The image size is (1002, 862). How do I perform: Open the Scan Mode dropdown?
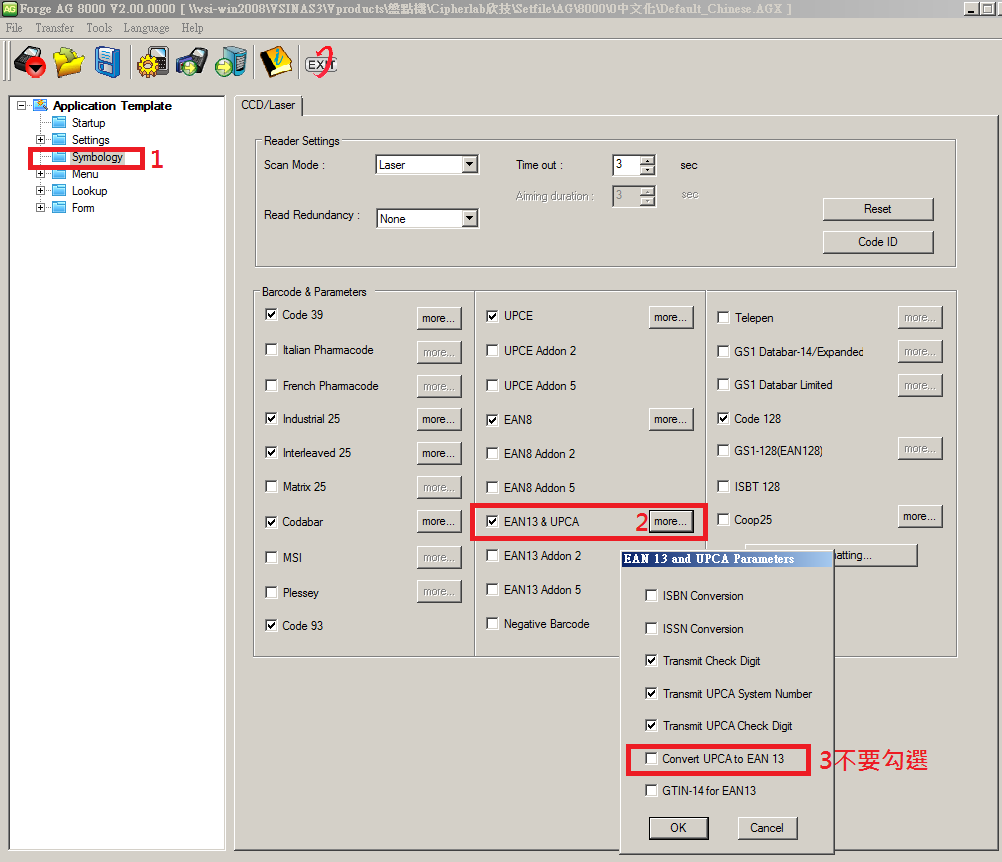470,164
